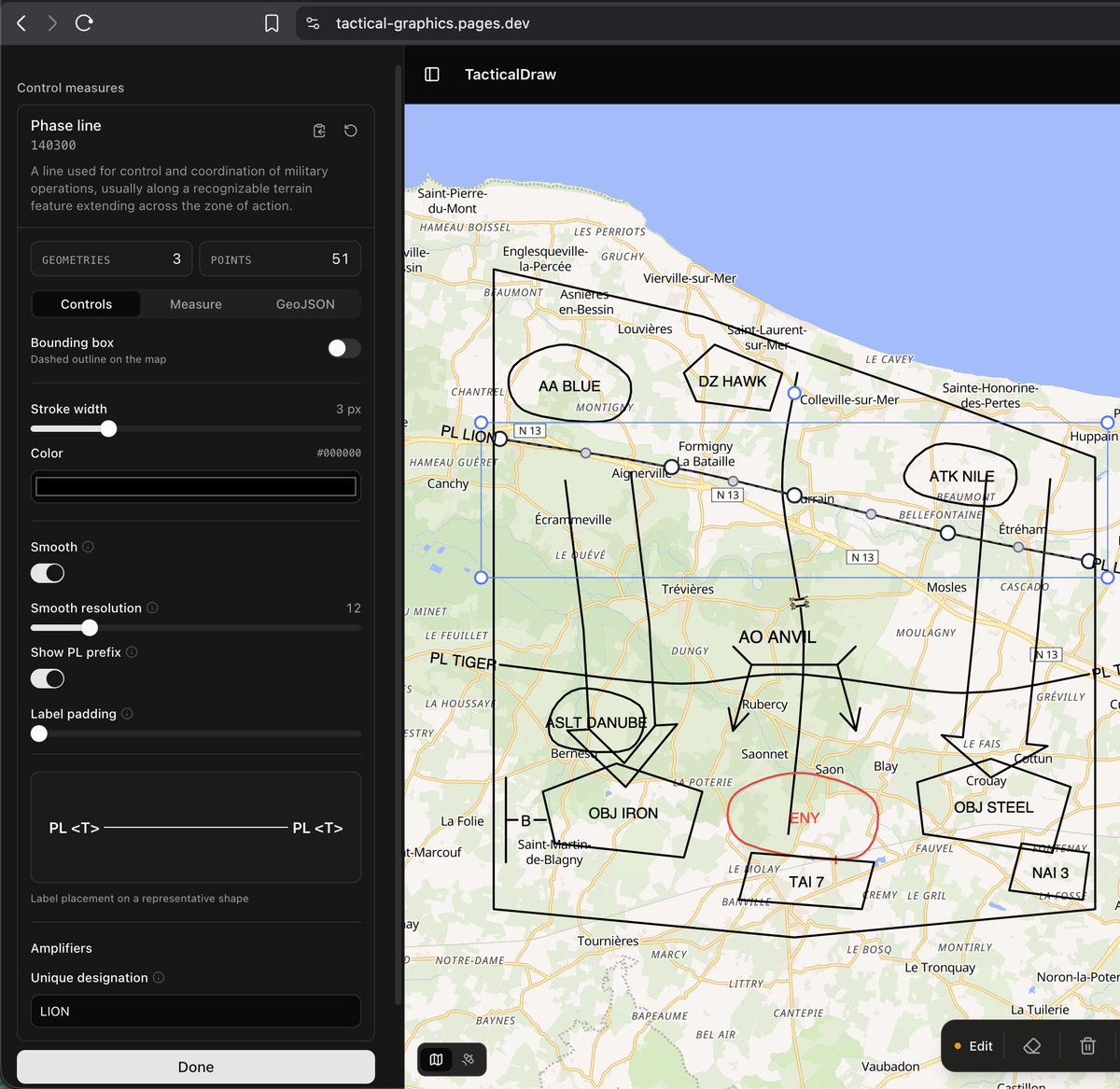Toggle the sidebar panel icon beside TacticalDraw
1120x1089 pixels.
point(432,74)
